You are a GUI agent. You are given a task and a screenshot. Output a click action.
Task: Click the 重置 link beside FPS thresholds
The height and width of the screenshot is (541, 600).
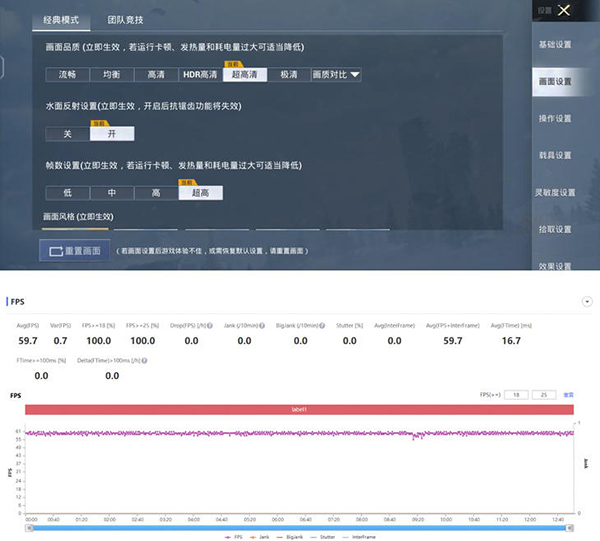pos(568,395)
